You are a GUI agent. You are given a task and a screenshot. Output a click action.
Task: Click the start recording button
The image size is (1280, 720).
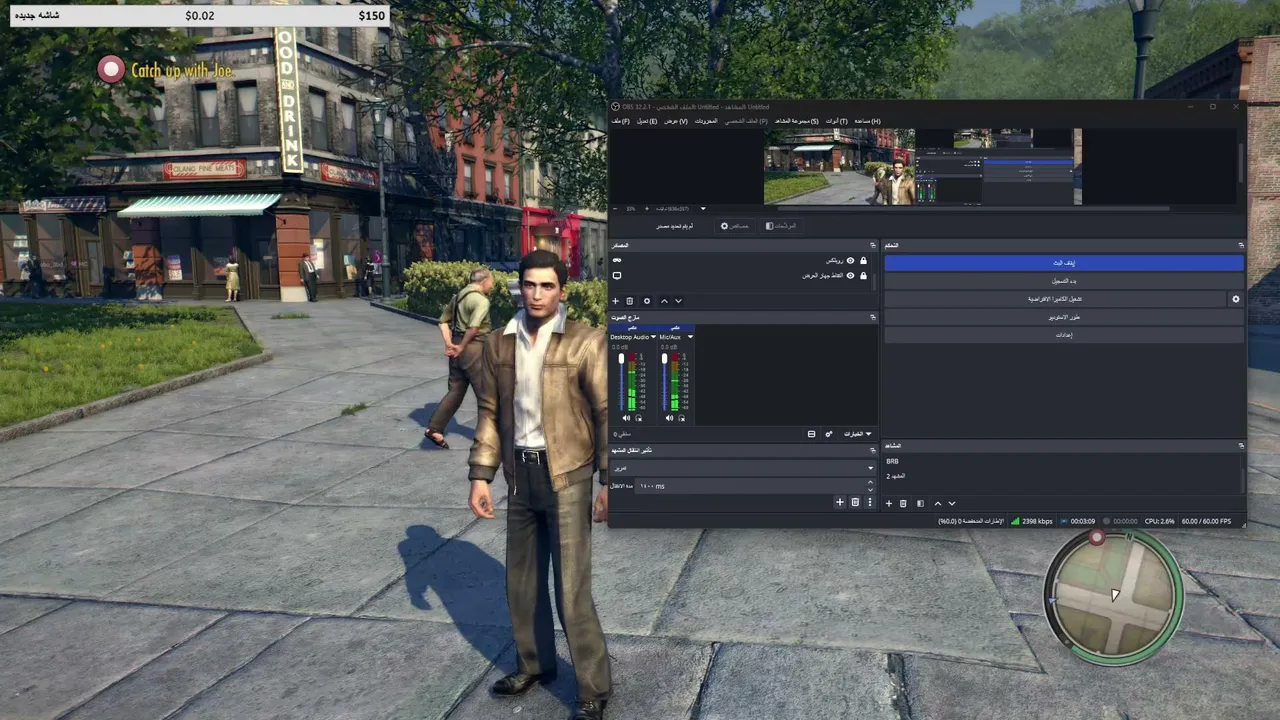1064,281
